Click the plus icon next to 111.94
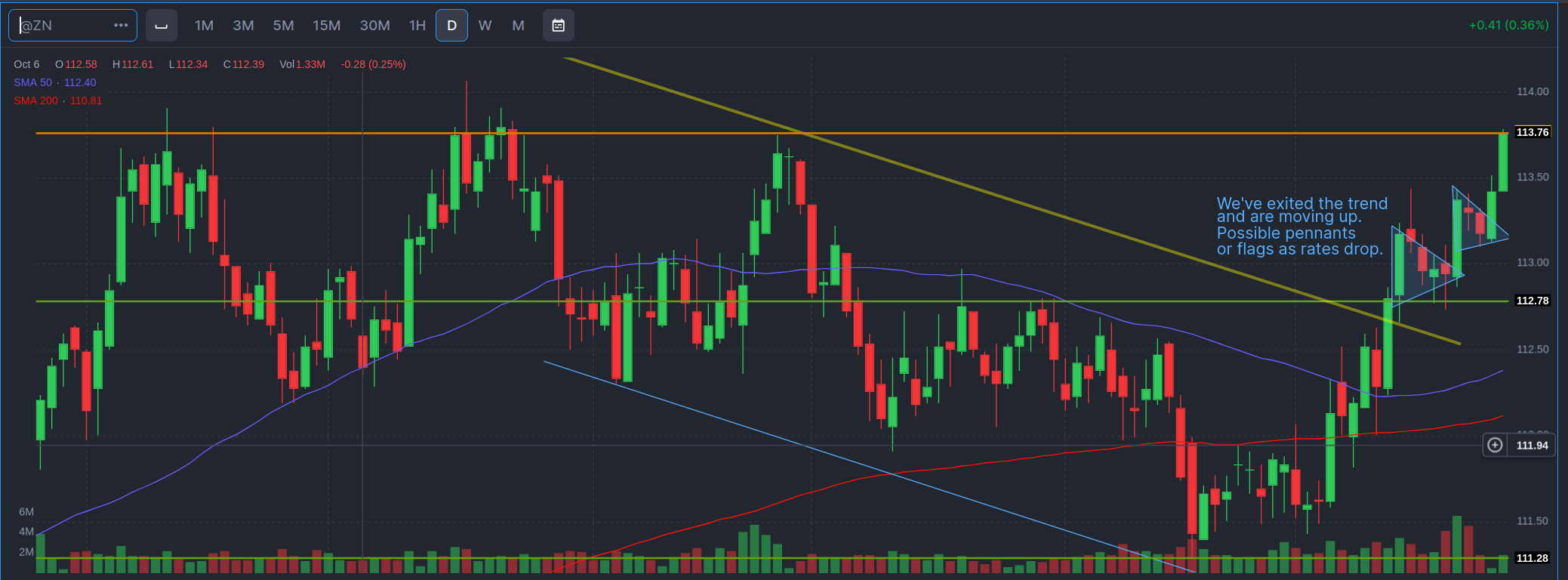The height and width of the screenshot is (580, 1568). coord(1494,446)
